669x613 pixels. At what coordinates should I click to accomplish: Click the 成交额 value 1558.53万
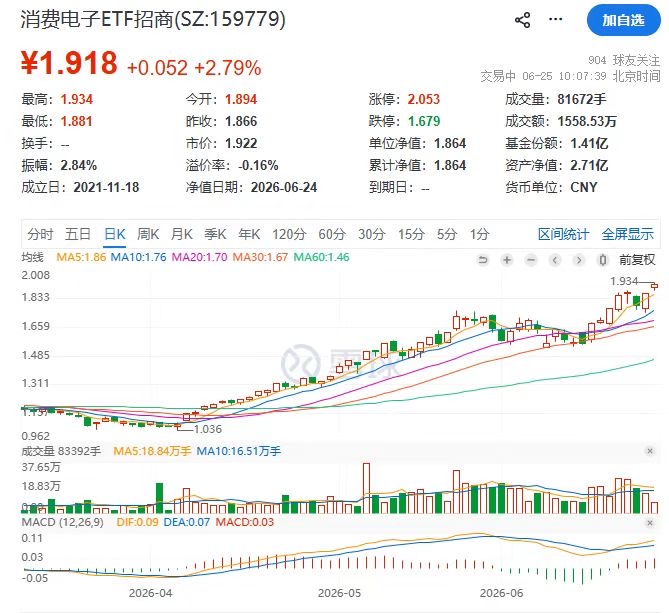[x=587, y=122]
